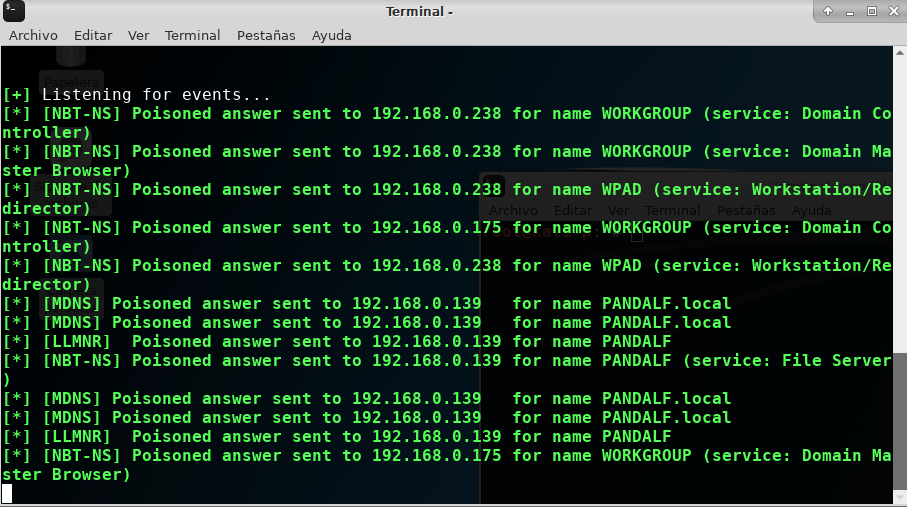Maximize the Terminal window

pyautogui.click(x=872, y=11)
